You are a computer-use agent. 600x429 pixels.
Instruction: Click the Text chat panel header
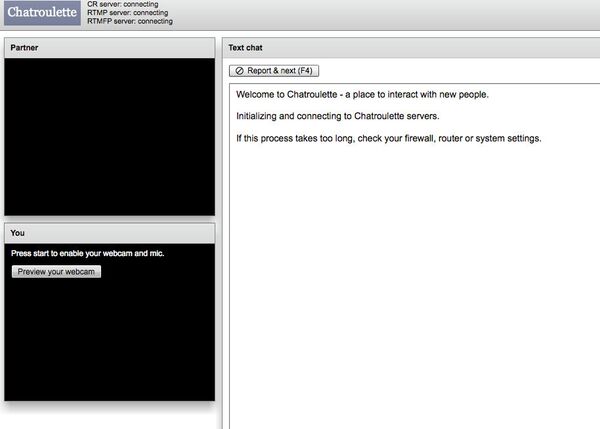[x=411, y=48]
